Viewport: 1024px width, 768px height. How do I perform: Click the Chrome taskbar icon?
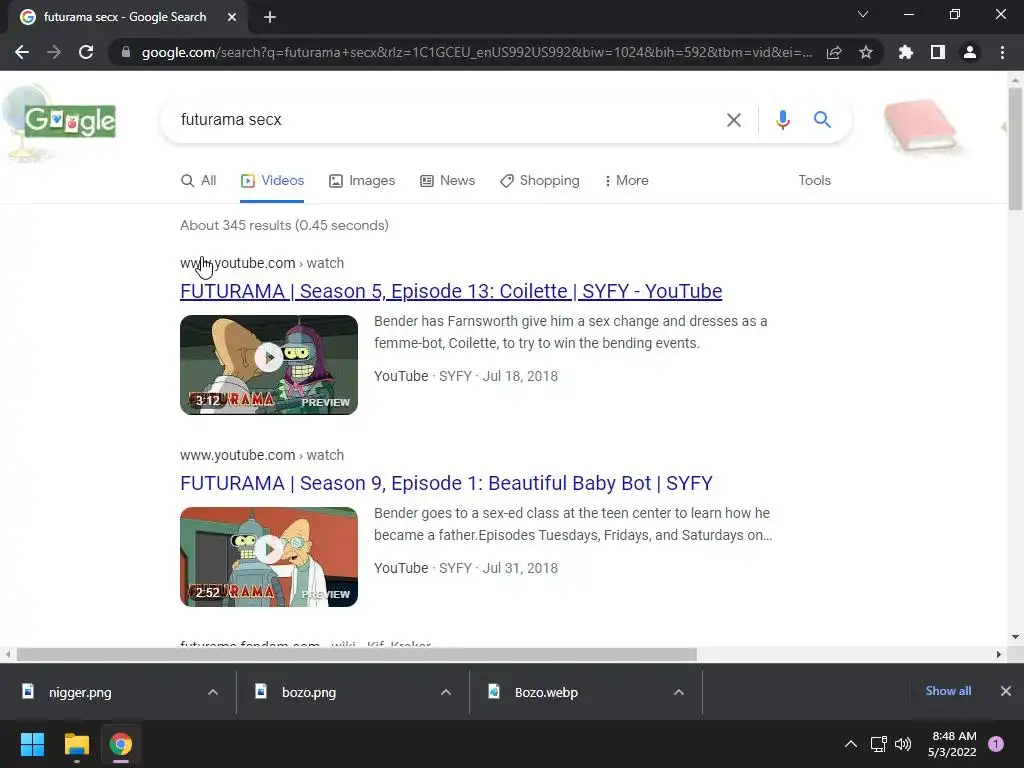pos(121,744)
